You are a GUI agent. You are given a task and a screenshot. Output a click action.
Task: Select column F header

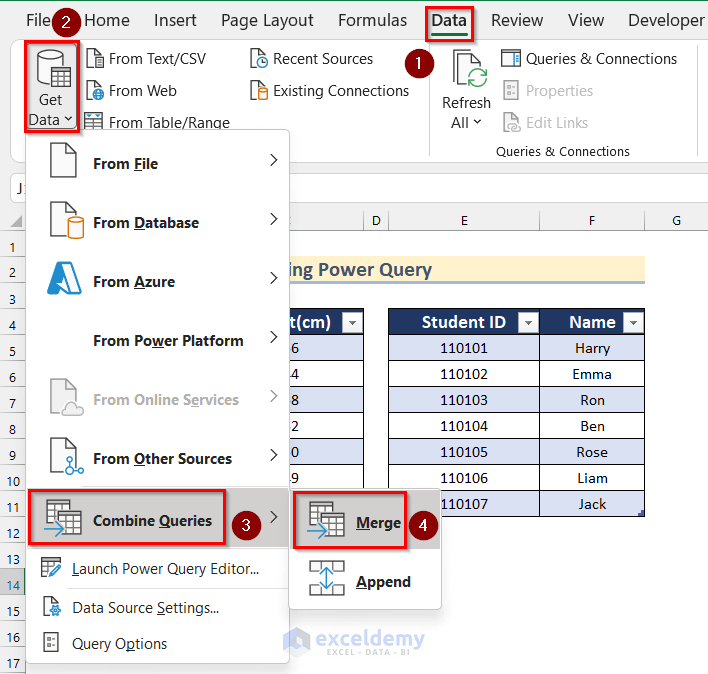pyautogui.click(x=592, y=220)
